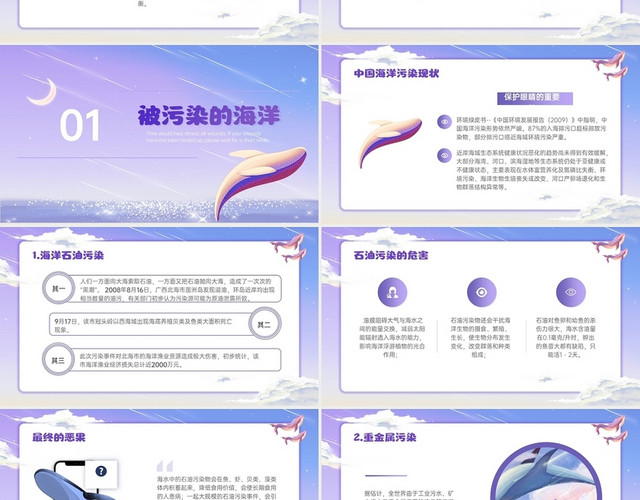Select the 石油污染的危害 heading

pos(391,256)
